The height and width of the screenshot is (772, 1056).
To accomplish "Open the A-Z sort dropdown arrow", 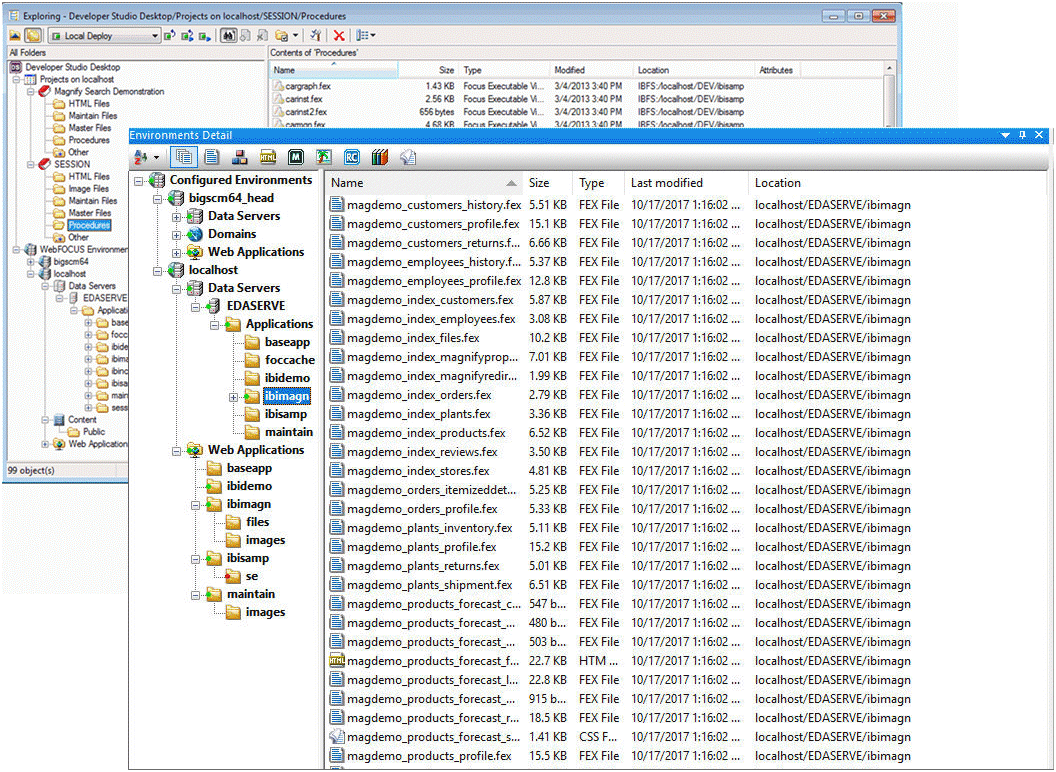I will [157, 158].
